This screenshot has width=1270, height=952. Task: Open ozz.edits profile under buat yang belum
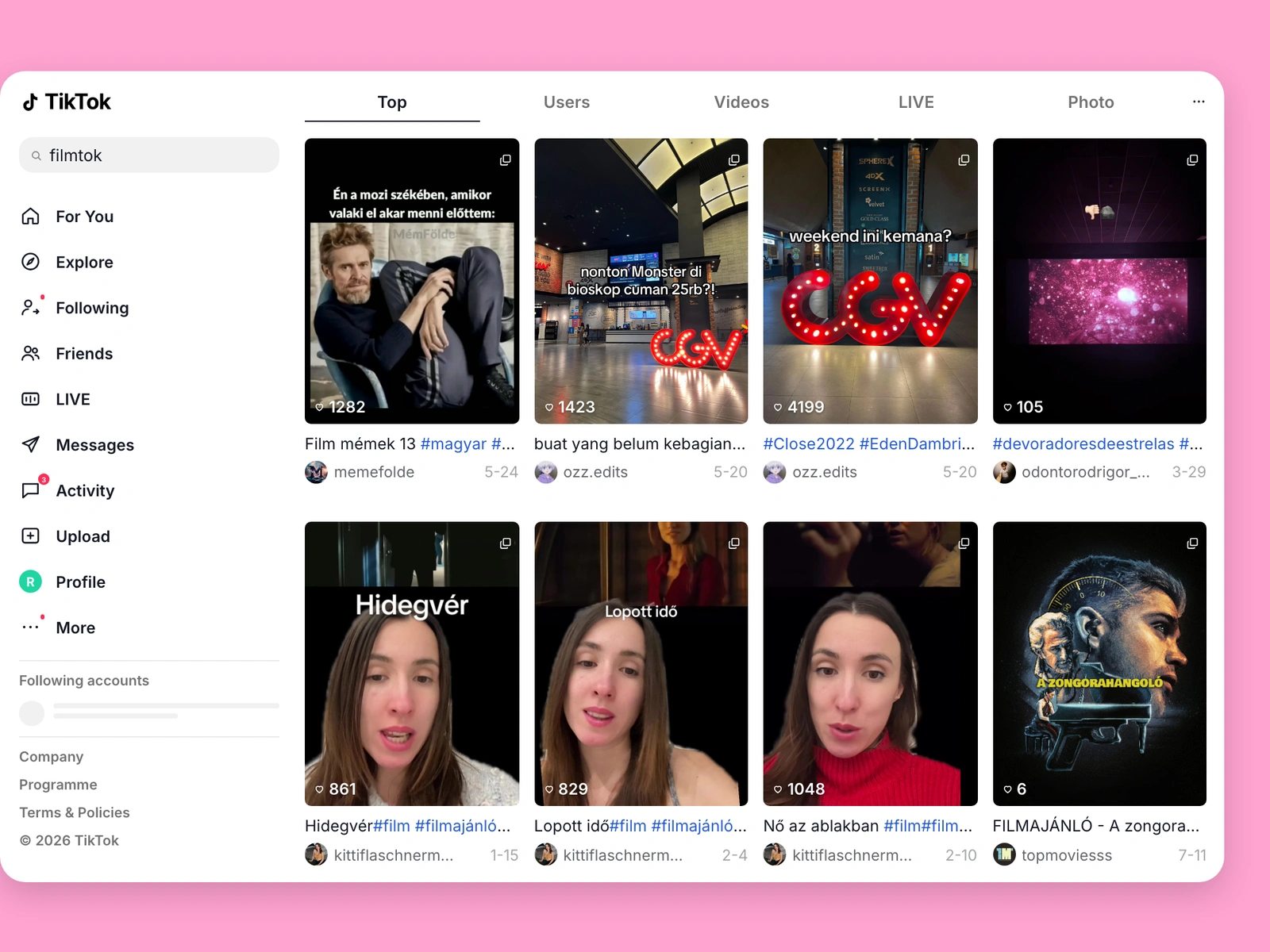pos(595,472)
